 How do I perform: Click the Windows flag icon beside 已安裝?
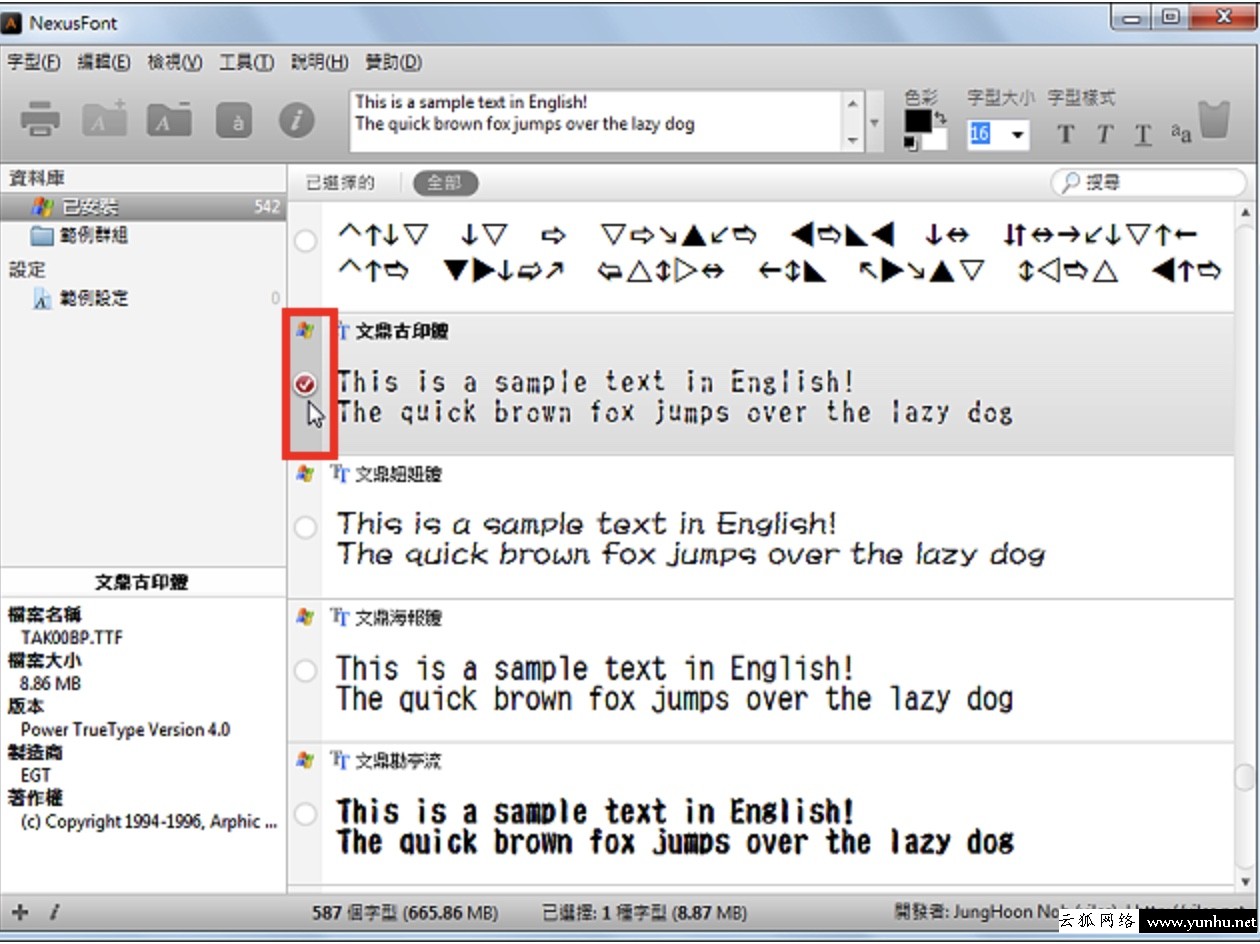[x=41, y=207]
